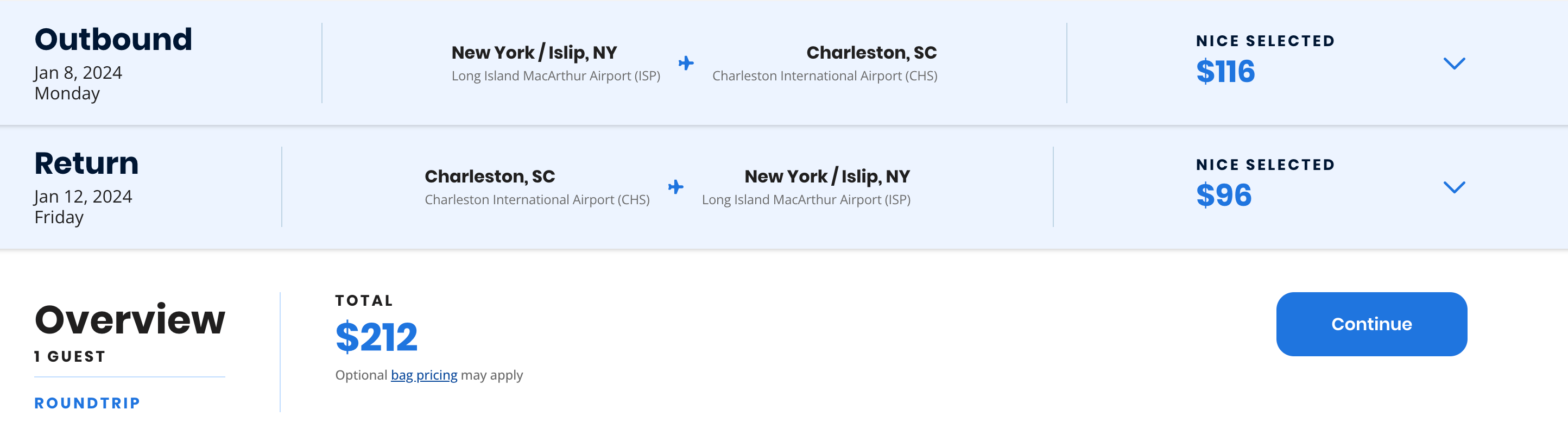The width and height of the screenshot is (1568, 441).
Task: Click the Return heading
Action: click(86, 163)
